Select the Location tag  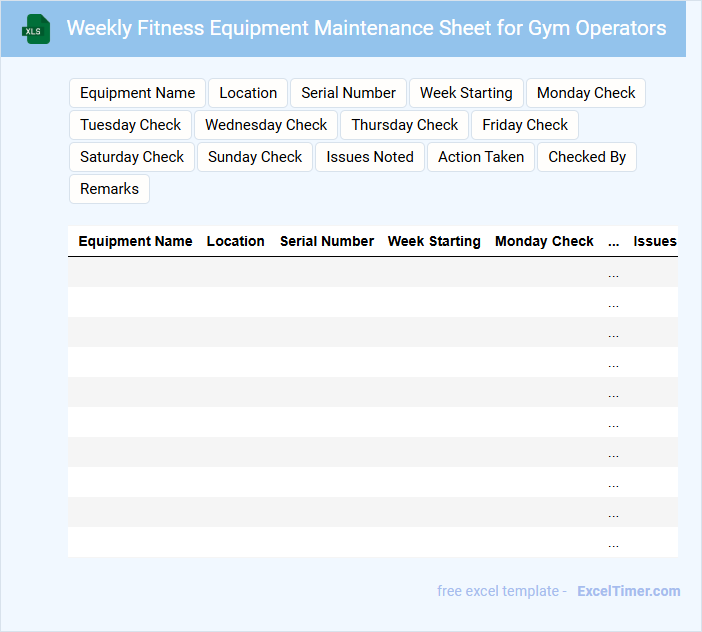(248, 93)
